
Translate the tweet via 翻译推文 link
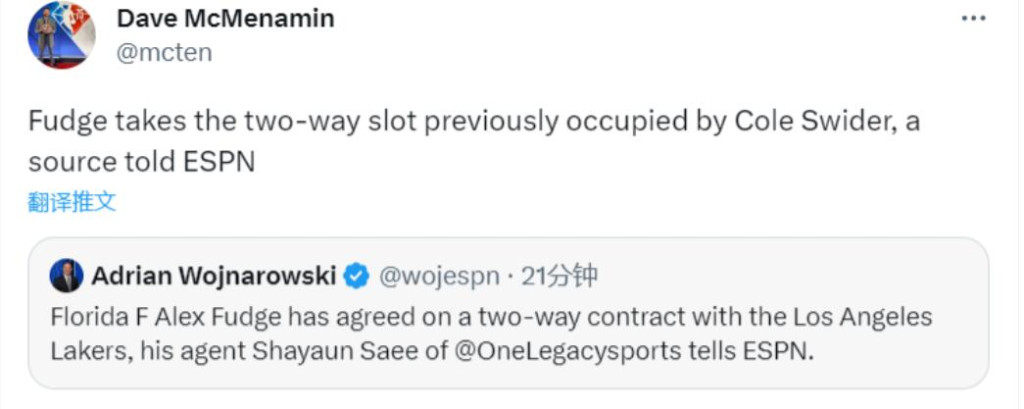pyautogui.click(x=72, y=201)
